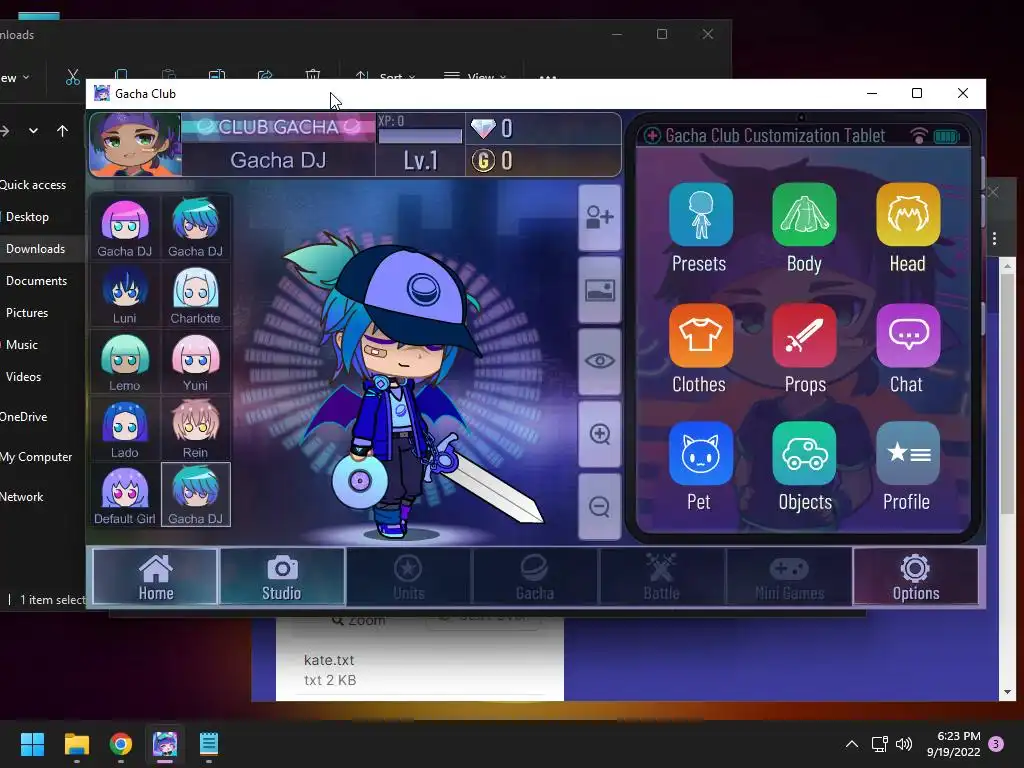Open the Mini Games tab
Viewport: 1024px width, 768px height.
point(789,577)
